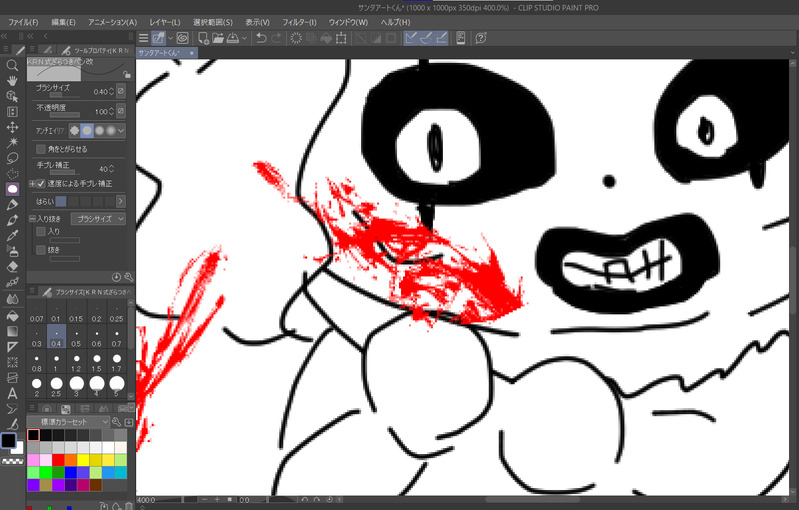Click the 手ブレ補正 value stepper
799x510 pixels.
[x=112, y=169]
